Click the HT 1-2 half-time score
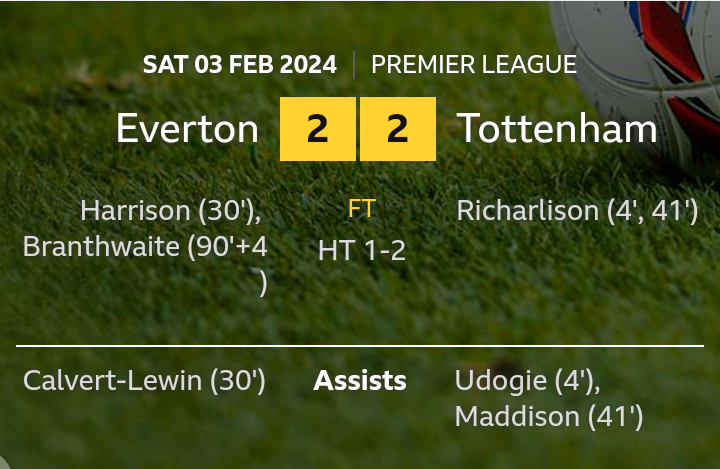Image resolution: width=720 pixels, height=469 pixels. tap(361, 250)
